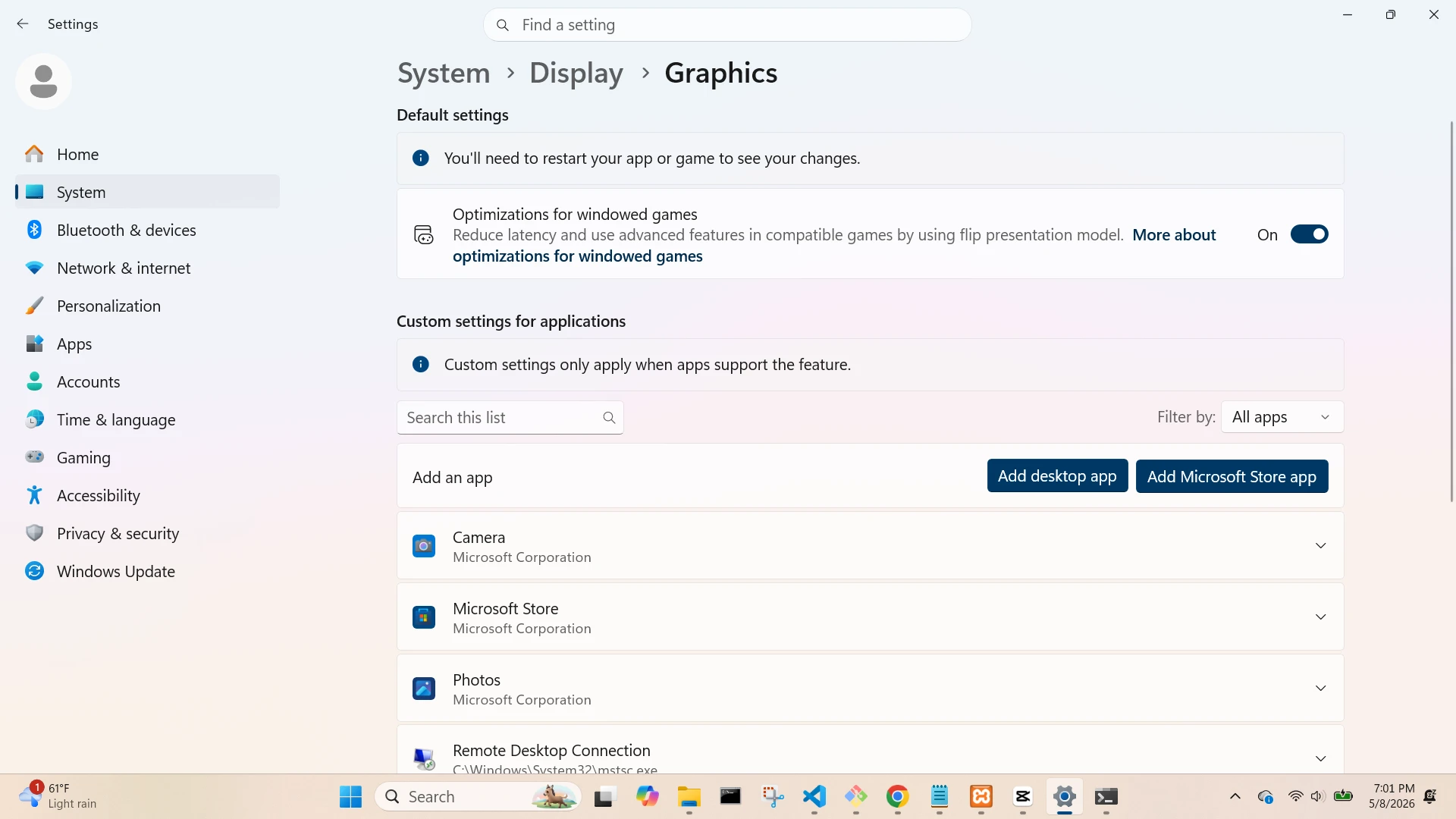Expand the Remote Desktop Connection row
1456x819 pixels.
1320,759
